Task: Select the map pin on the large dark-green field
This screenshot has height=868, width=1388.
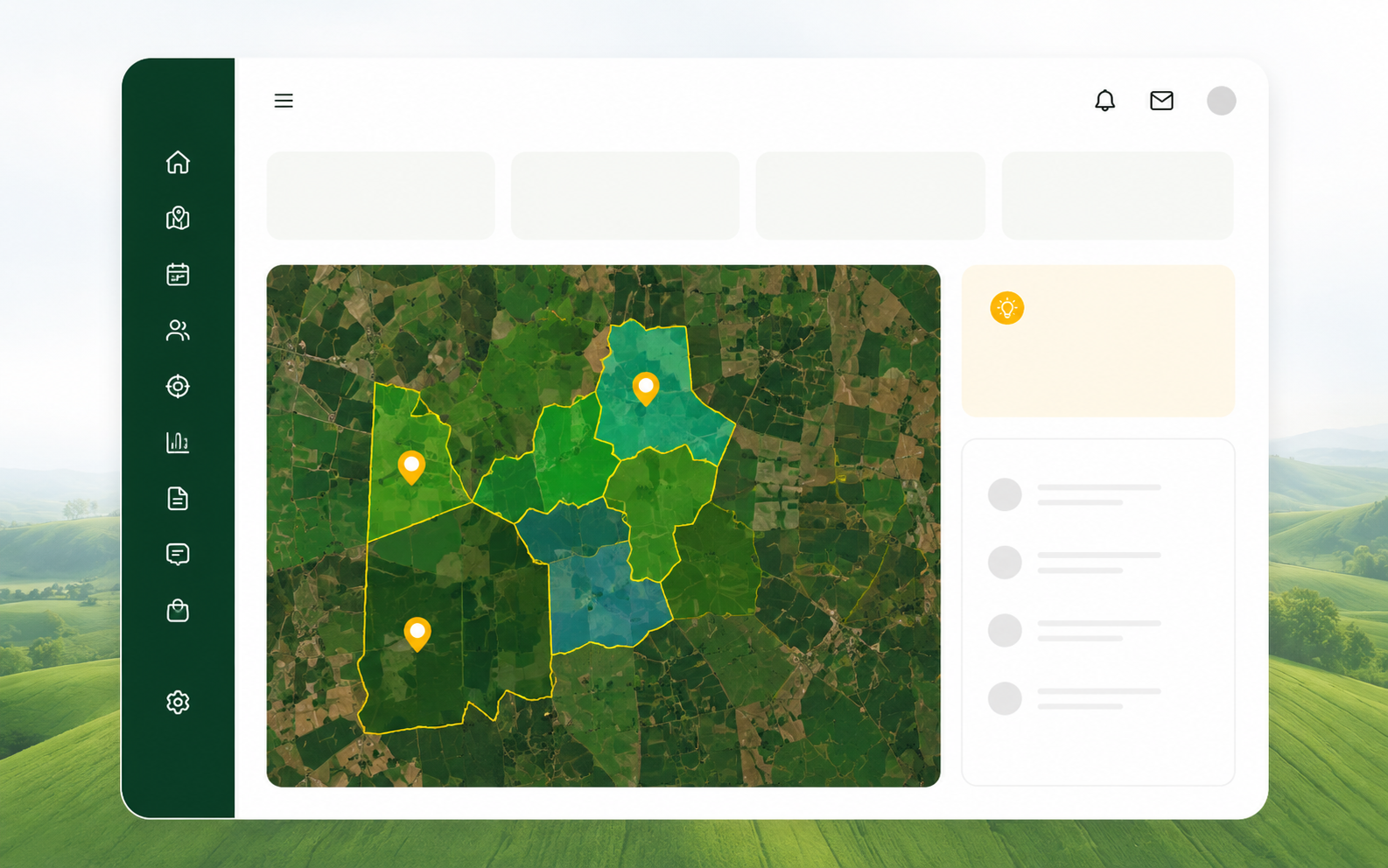Action: (417, 633)
